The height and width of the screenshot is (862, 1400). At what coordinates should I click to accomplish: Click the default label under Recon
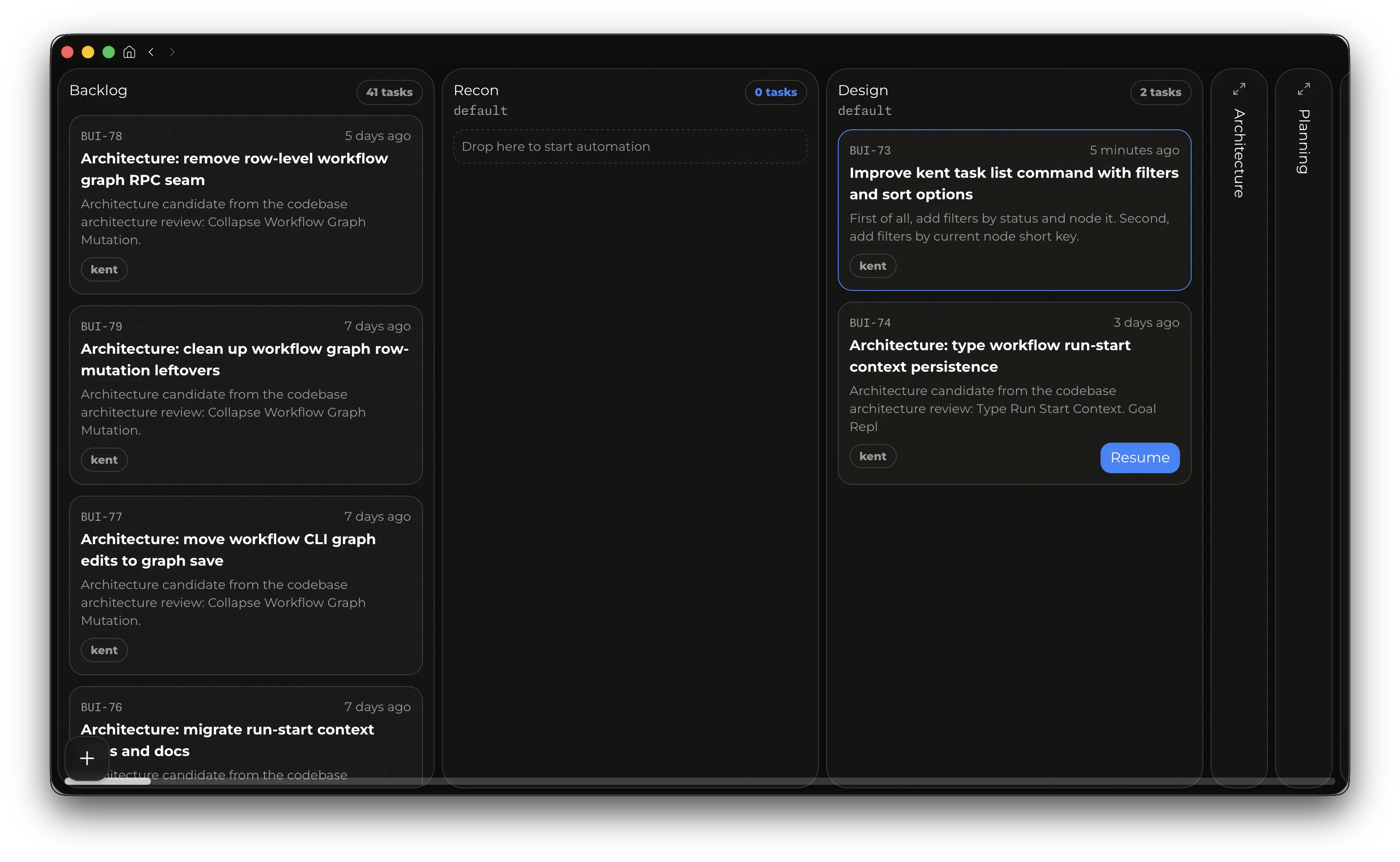480,110
